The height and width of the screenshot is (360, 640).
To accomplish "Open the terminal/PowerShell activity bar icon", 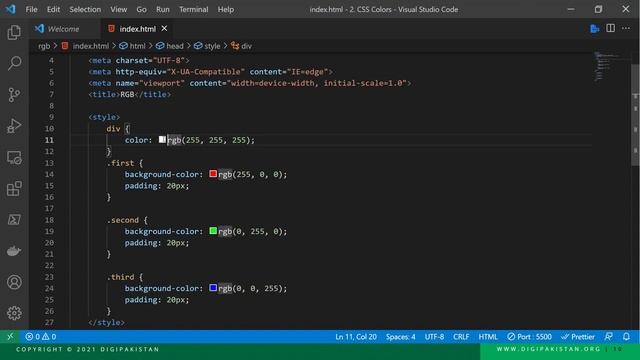I will point(14,220).
